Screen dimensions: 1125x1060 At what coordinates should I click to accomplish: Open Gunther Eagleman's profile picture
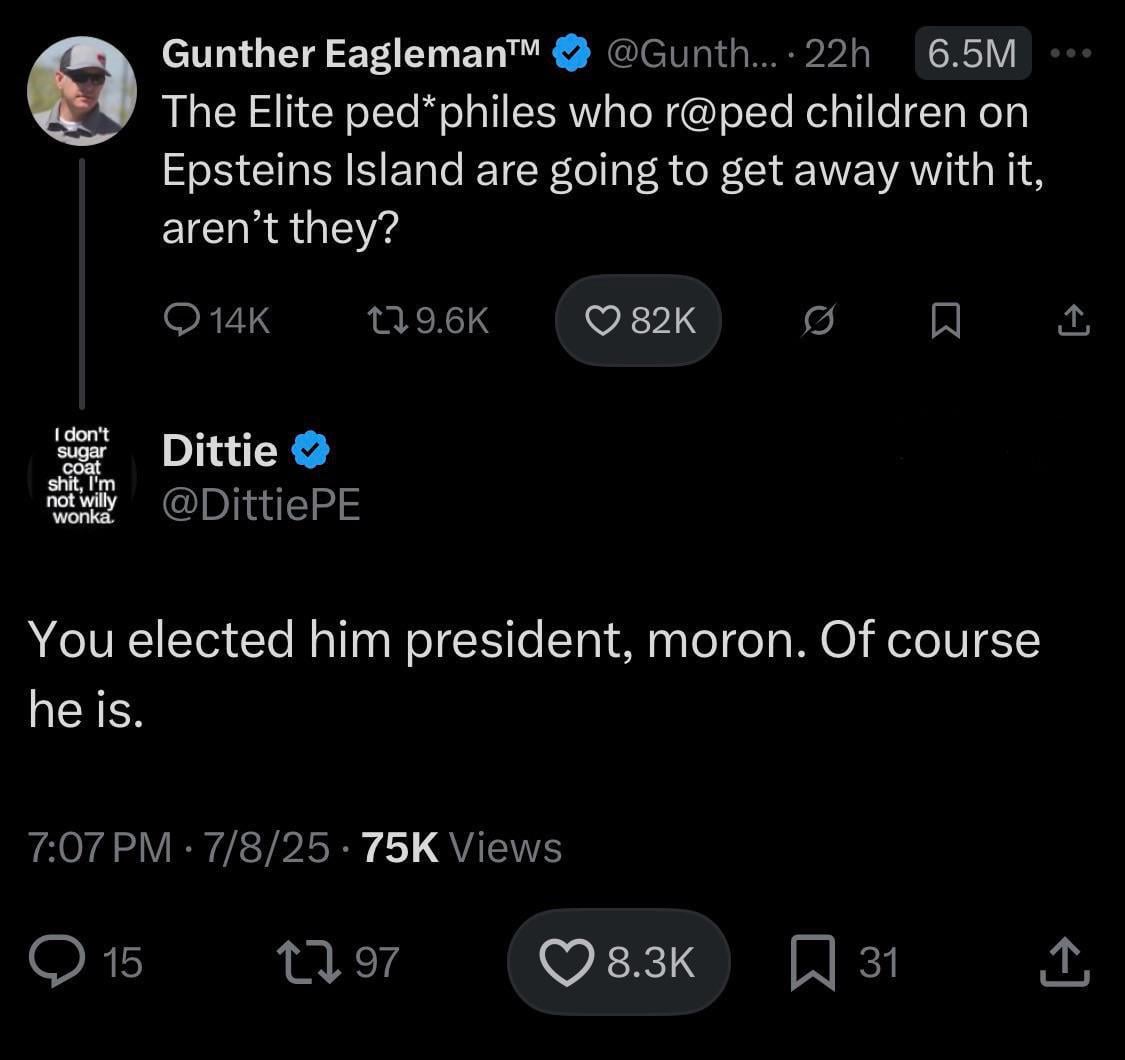(x=82, y=91)
